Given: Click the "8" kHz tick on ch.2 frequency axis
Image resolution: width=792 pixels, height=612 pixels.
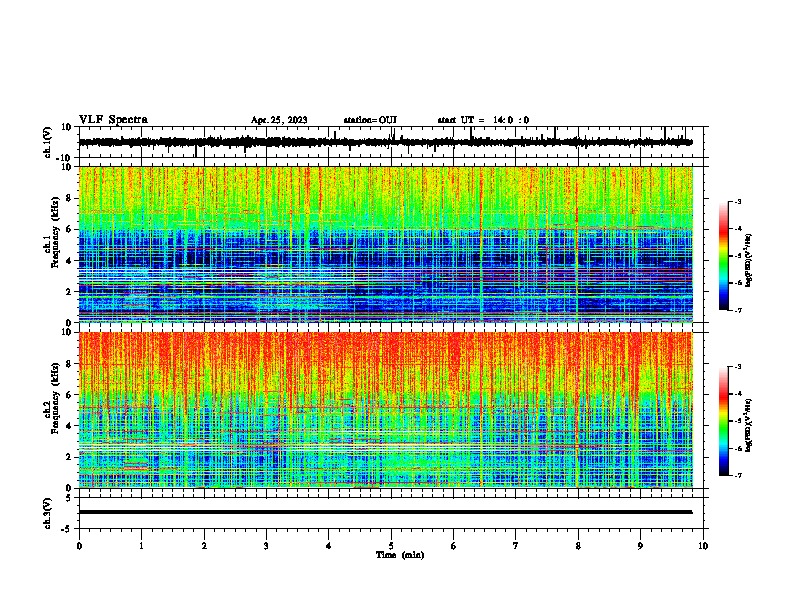Looking at the screenshot, I should (x=69, y=364).
